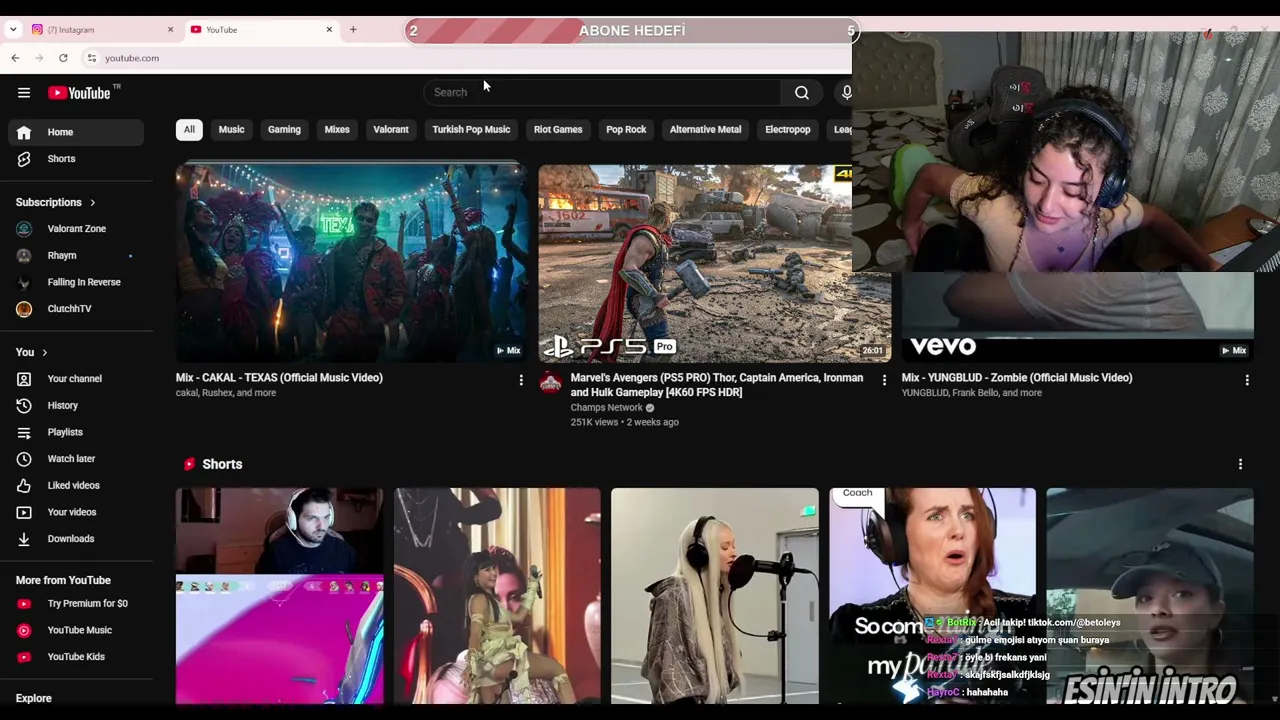Click the YouTube search input field
This screenshot has height=720, width=1280.
[602, 93]
